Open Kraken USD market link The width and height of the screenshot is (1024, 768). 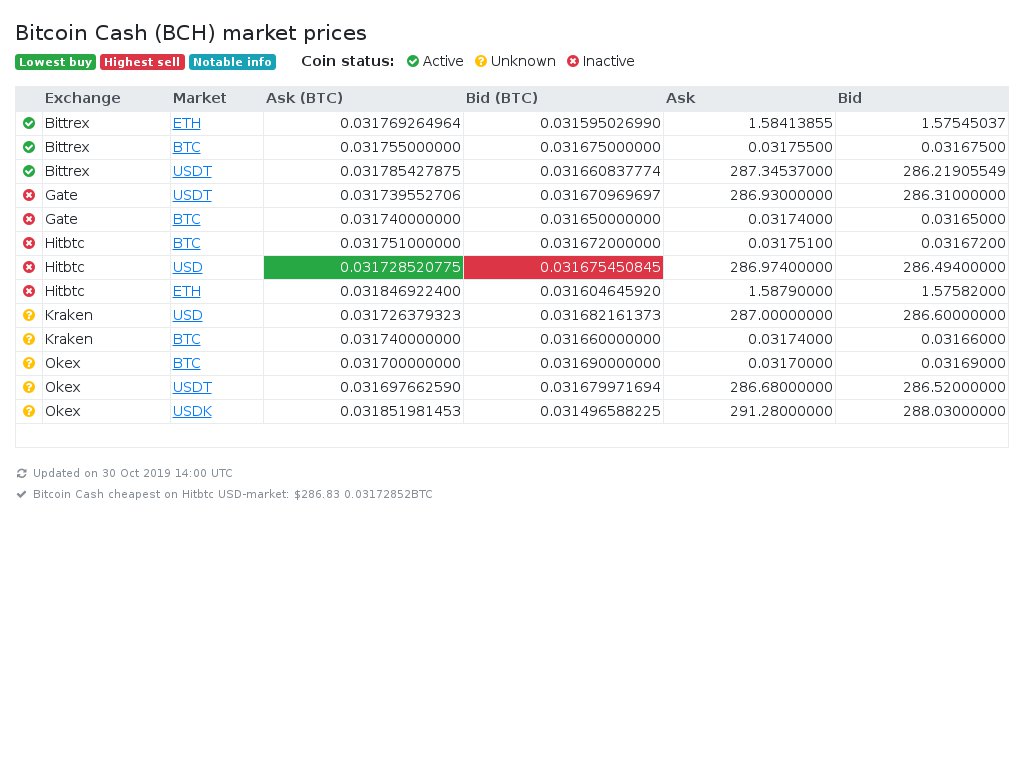(x=187, y=315)
